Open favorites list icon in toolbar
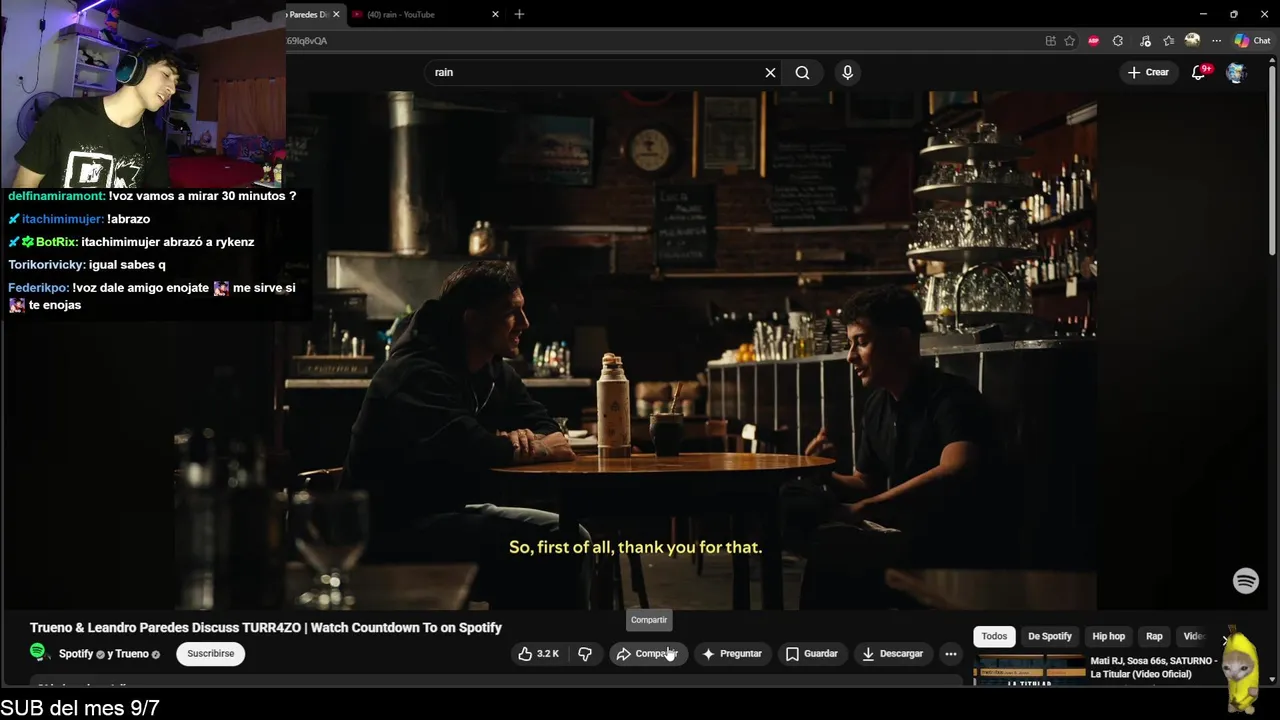This screenshot has height=720, width=1280. (x=1168, y=41)
